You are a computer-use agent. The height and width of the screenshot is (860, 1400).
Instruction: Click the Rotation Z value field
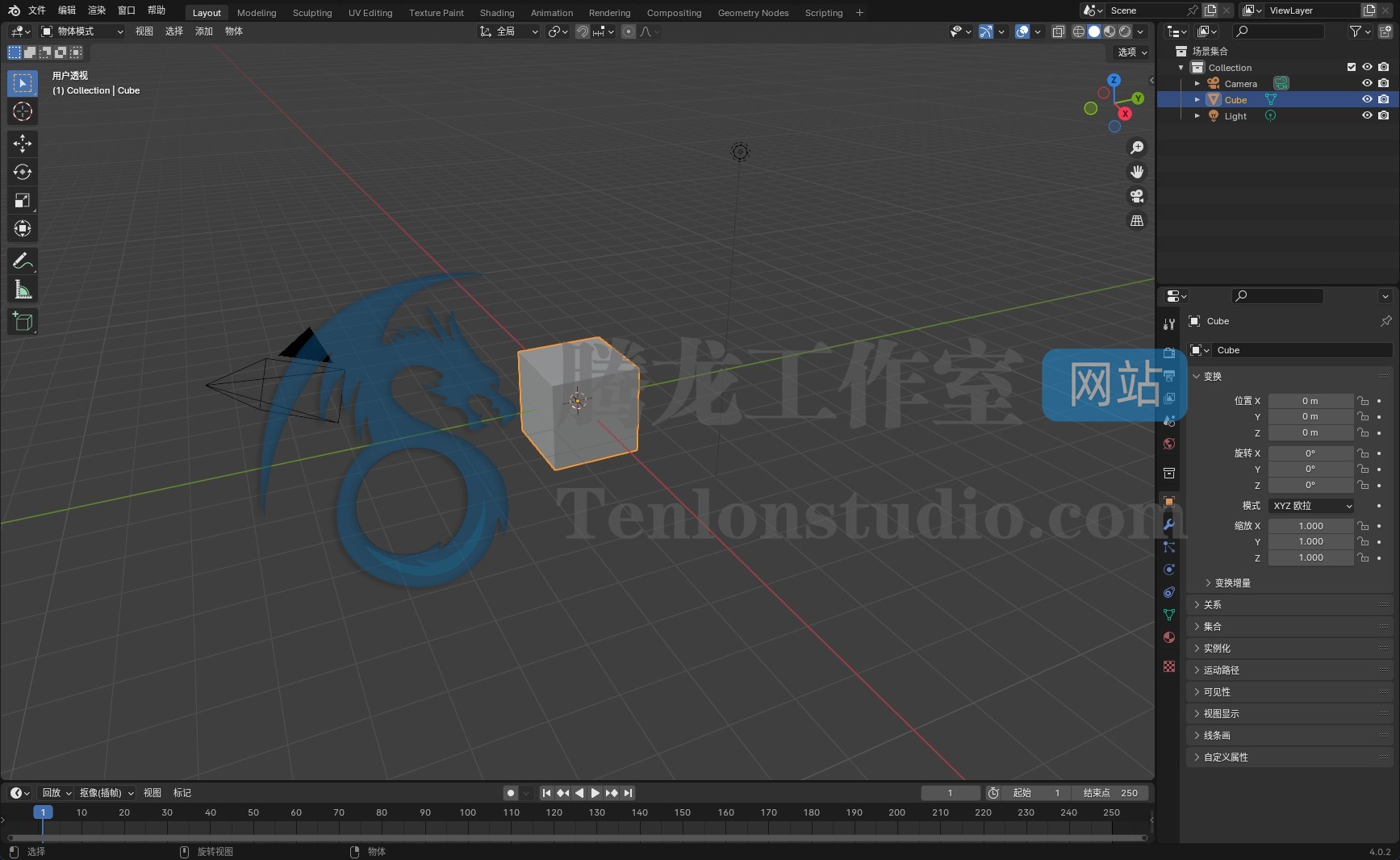point(1310,485)
